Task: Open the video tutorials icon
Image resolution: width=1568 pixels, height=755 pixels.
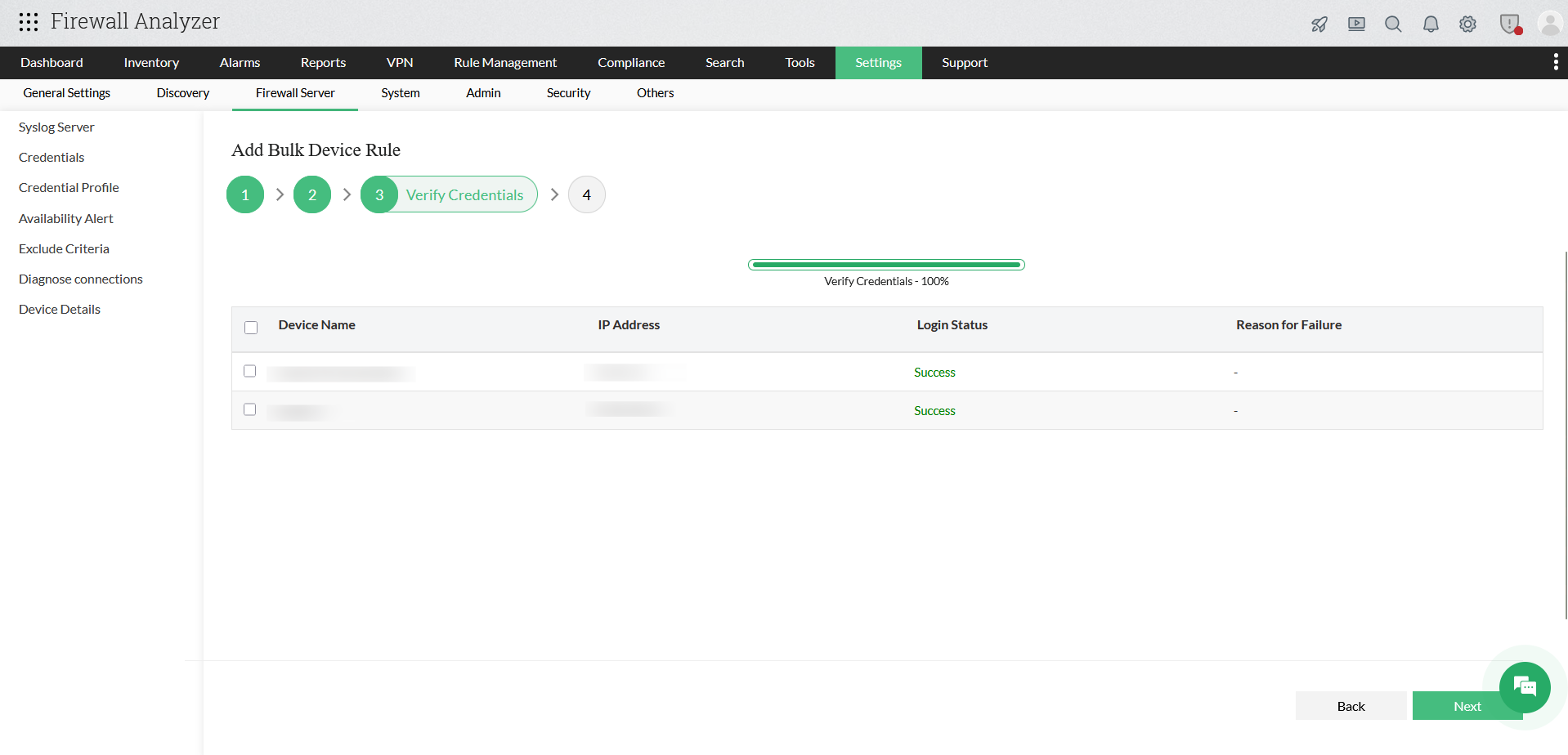Action: (1357, 24)
